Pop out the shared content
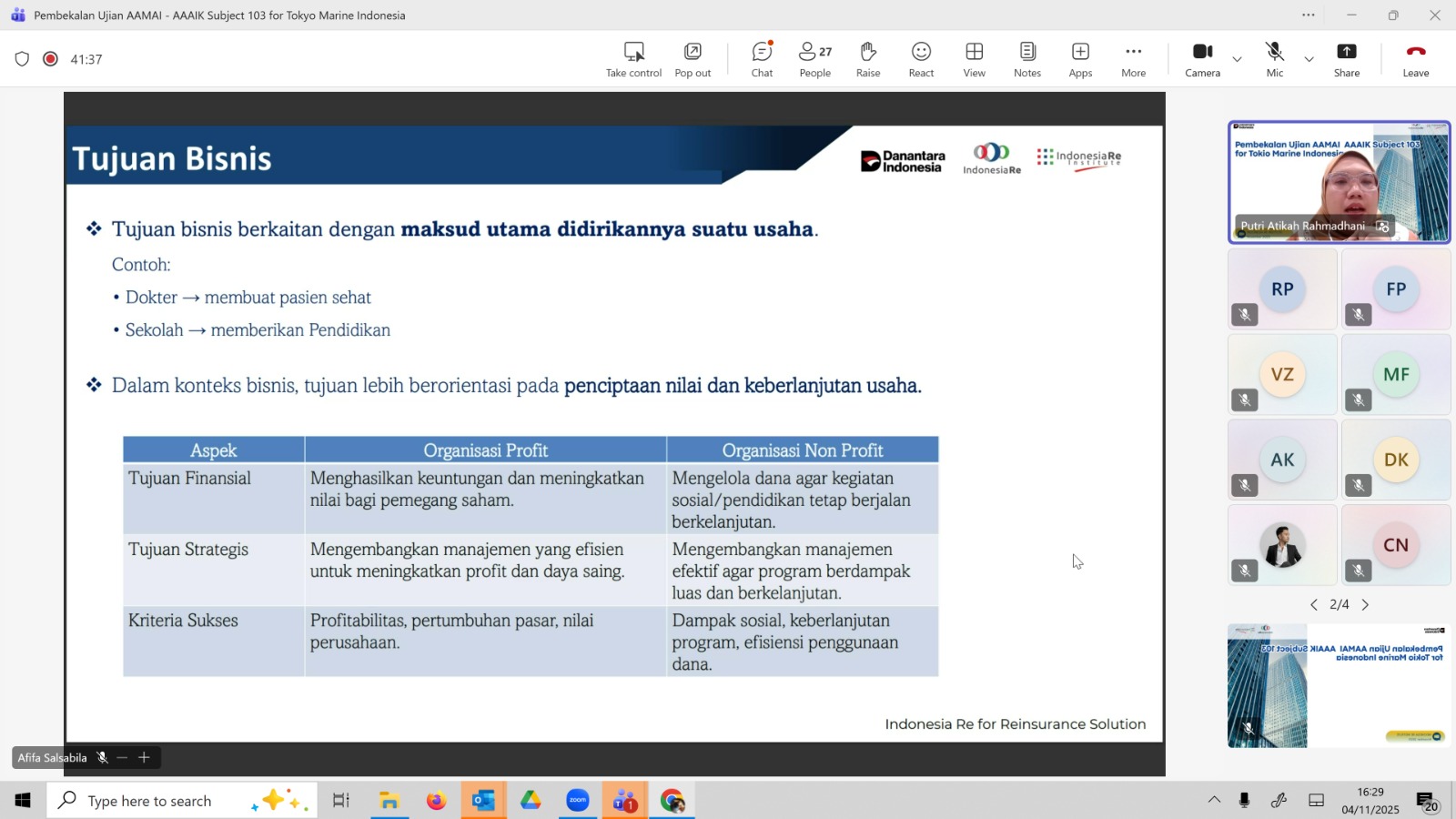Viewport: 1456px width, 819px height. point(693,59)
